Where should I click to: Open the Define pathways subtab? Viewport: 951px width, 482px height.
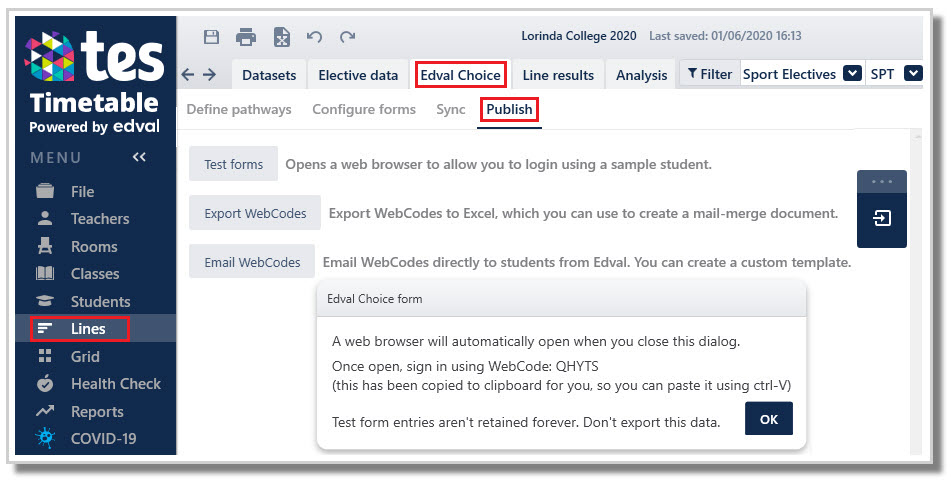click(239, 110)
